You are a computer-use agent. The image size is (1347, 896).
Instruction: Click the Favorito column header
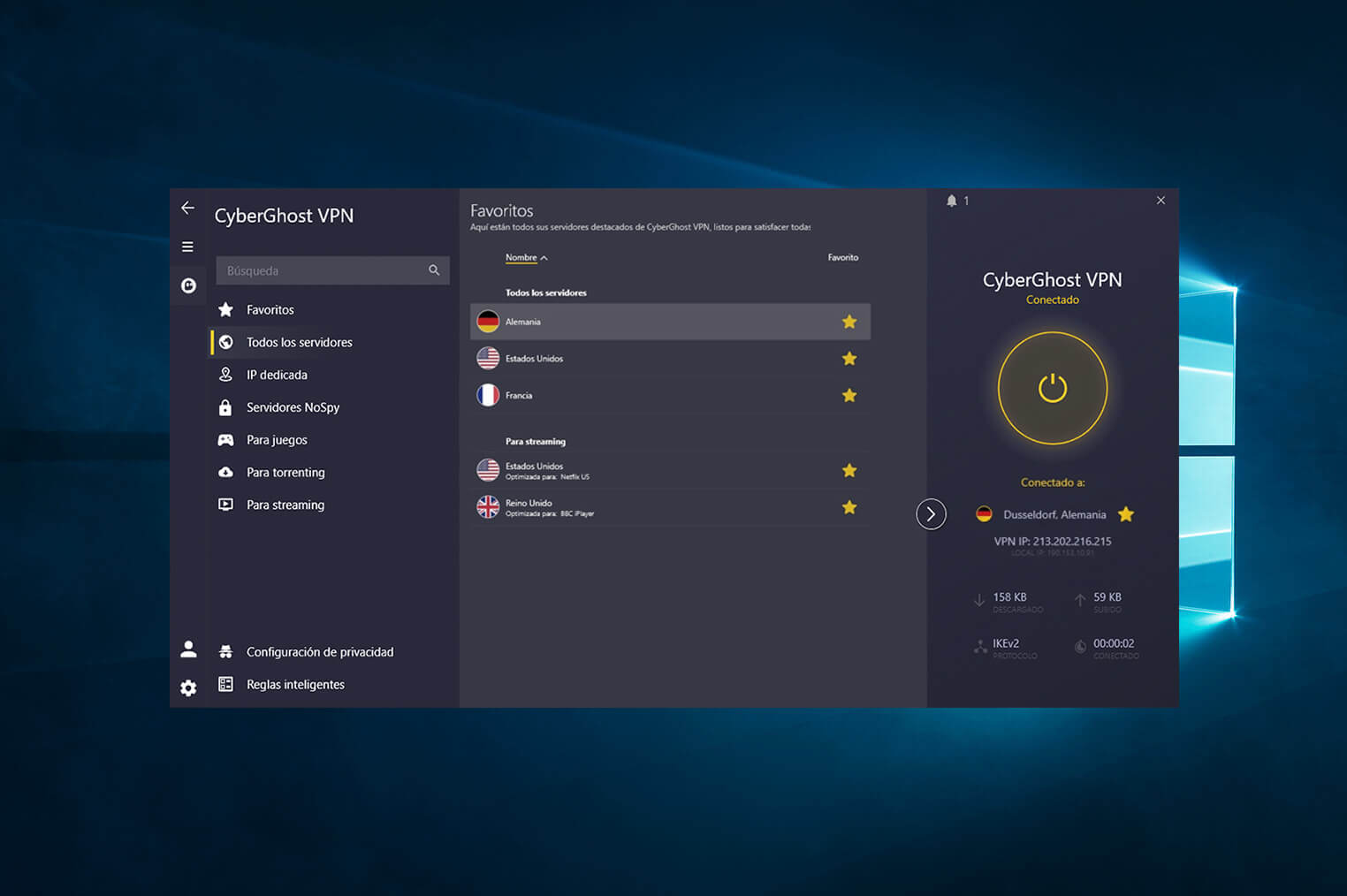[x=842, y=258]
